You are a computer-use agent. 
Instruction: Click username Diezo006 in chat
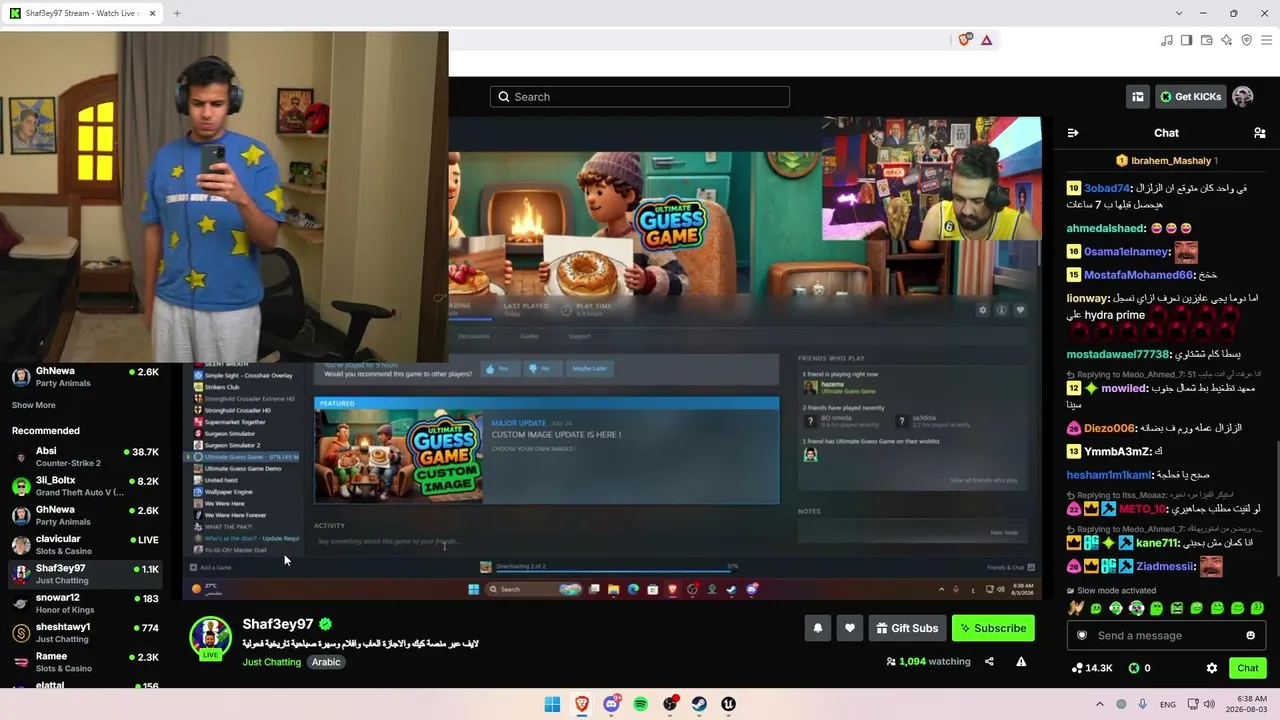click(1110, 428)
